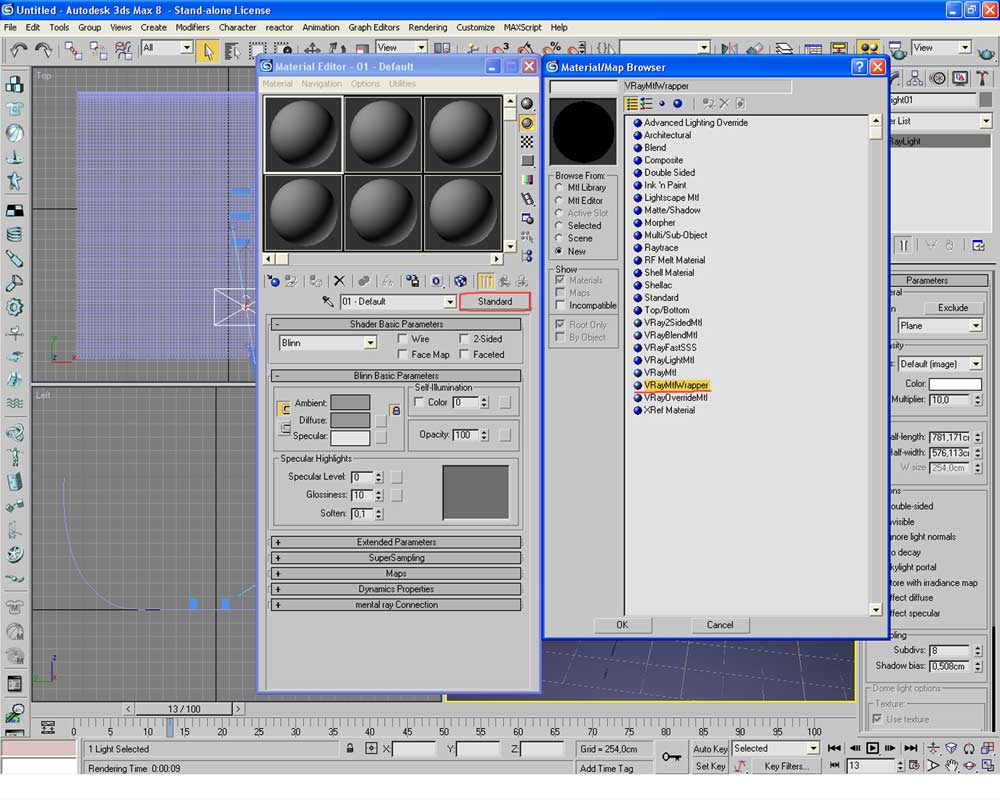Activate the Select Object arrow tool
1000x800 pixels.
coord(209,50)
